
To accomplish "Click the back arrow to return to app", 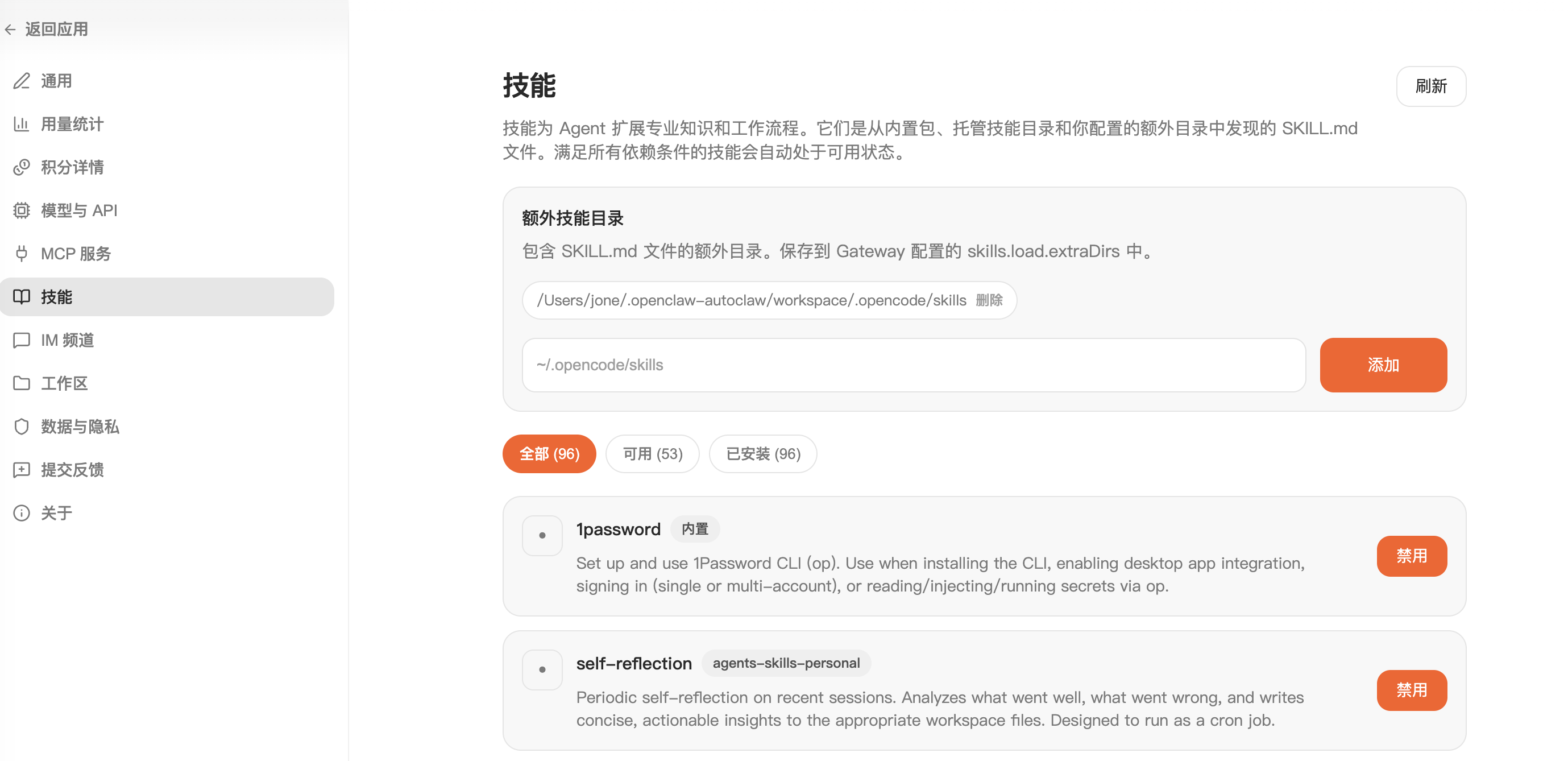I will tap(10, 29).
